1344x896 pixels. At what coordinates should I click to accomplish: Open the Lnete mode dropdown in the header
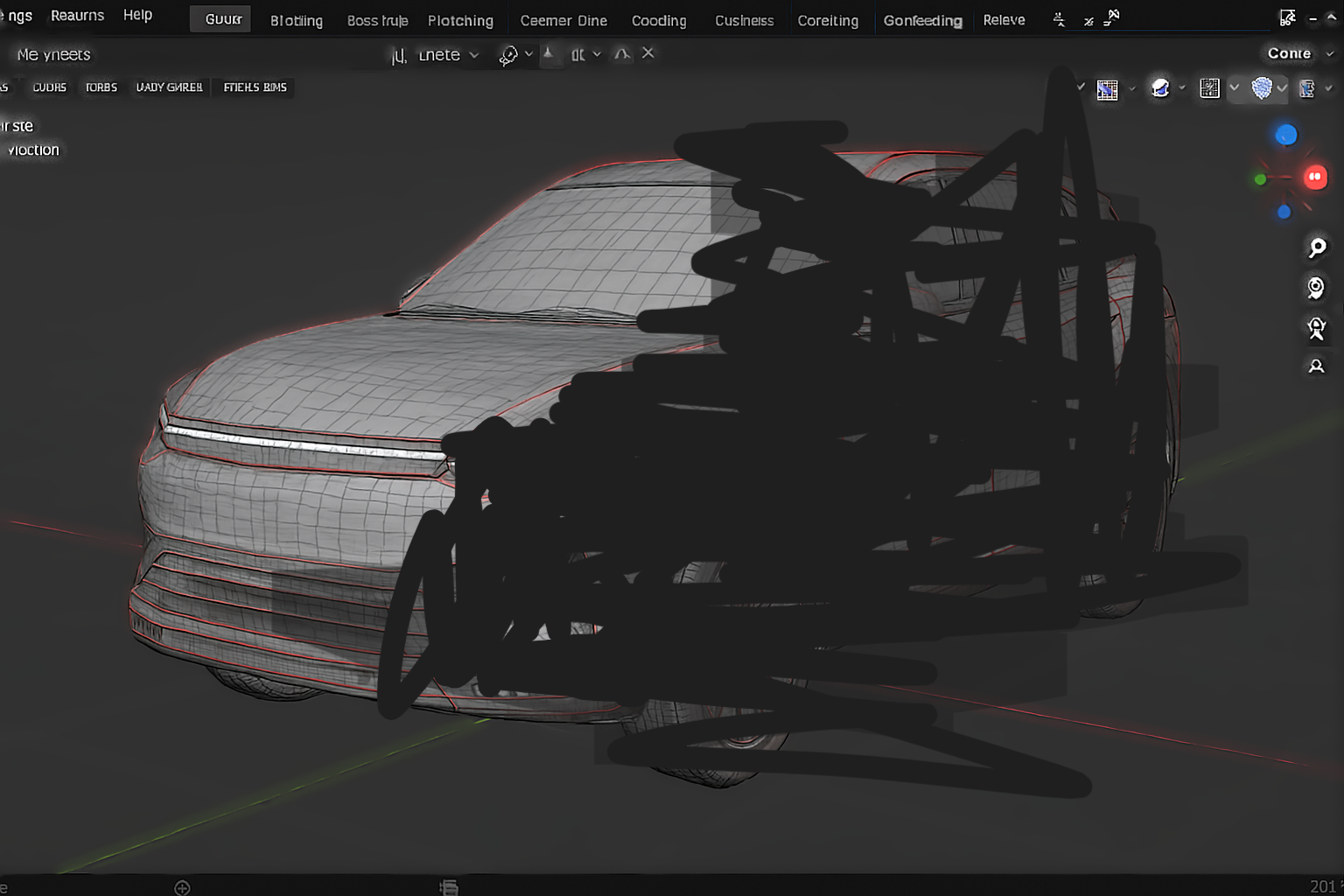[x=446, y=54]
